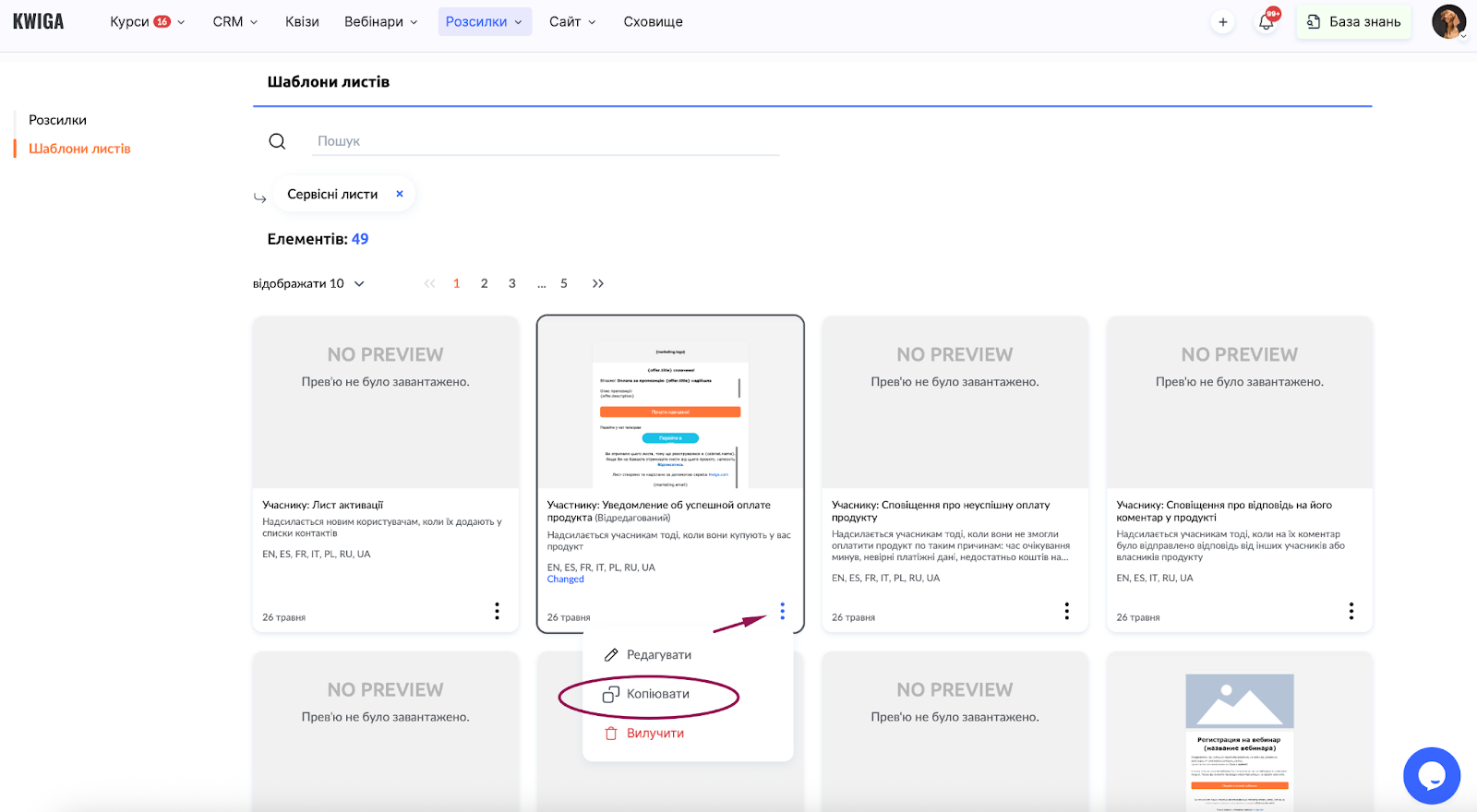
Task: Open Розсилки in the left sidebar
Action: pyautogui.click(x=57, y=120)
